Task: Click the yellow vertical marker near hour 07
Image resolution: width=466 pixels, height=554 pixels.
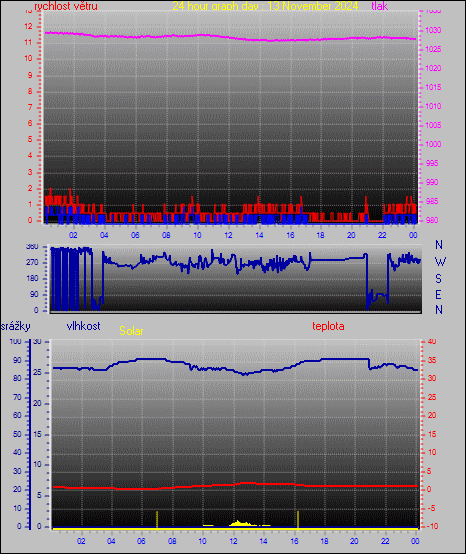Action: 157,519
